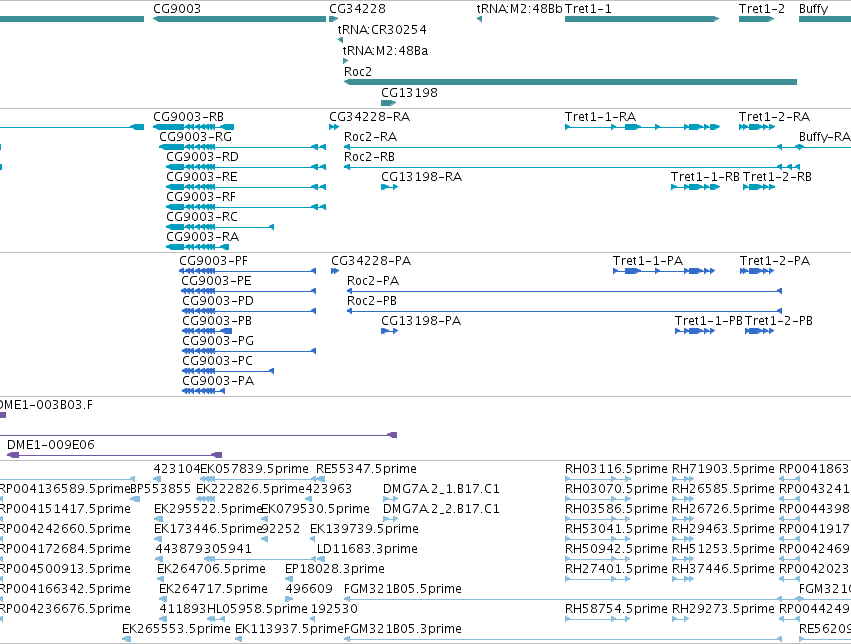Select EST label EK139739.5prime
851x644 pixels.
364,529
